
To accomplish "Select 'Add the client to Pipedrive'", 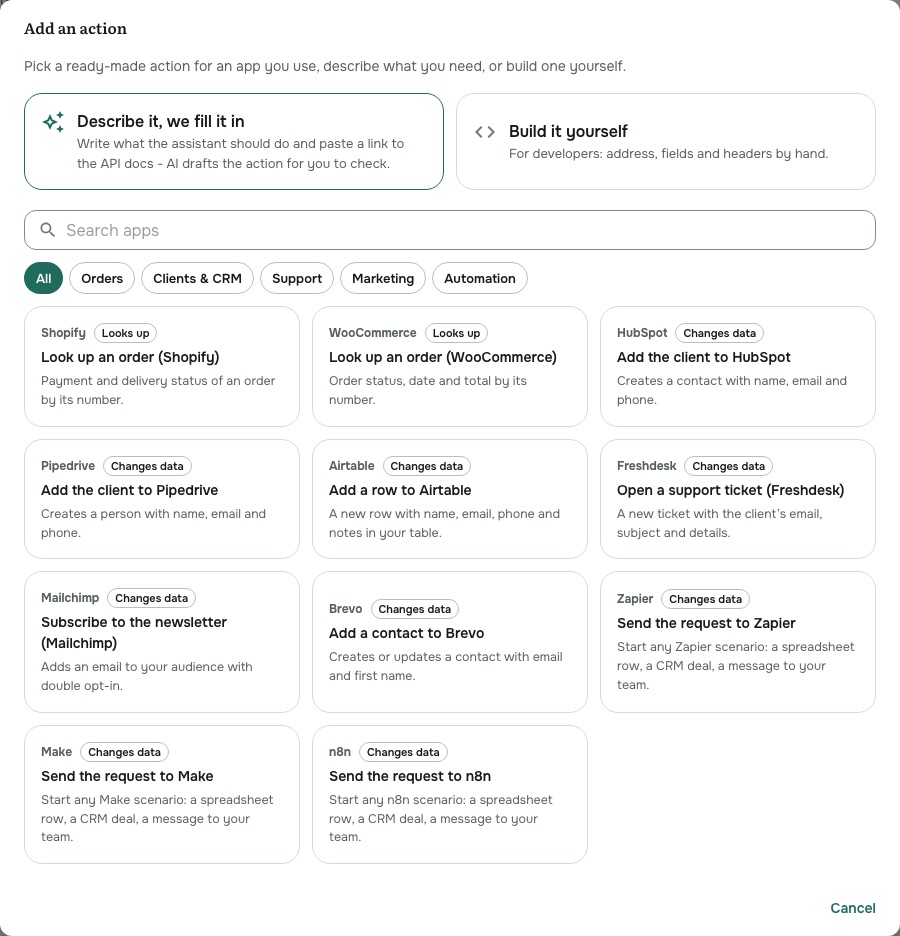I will click(162, 499).
